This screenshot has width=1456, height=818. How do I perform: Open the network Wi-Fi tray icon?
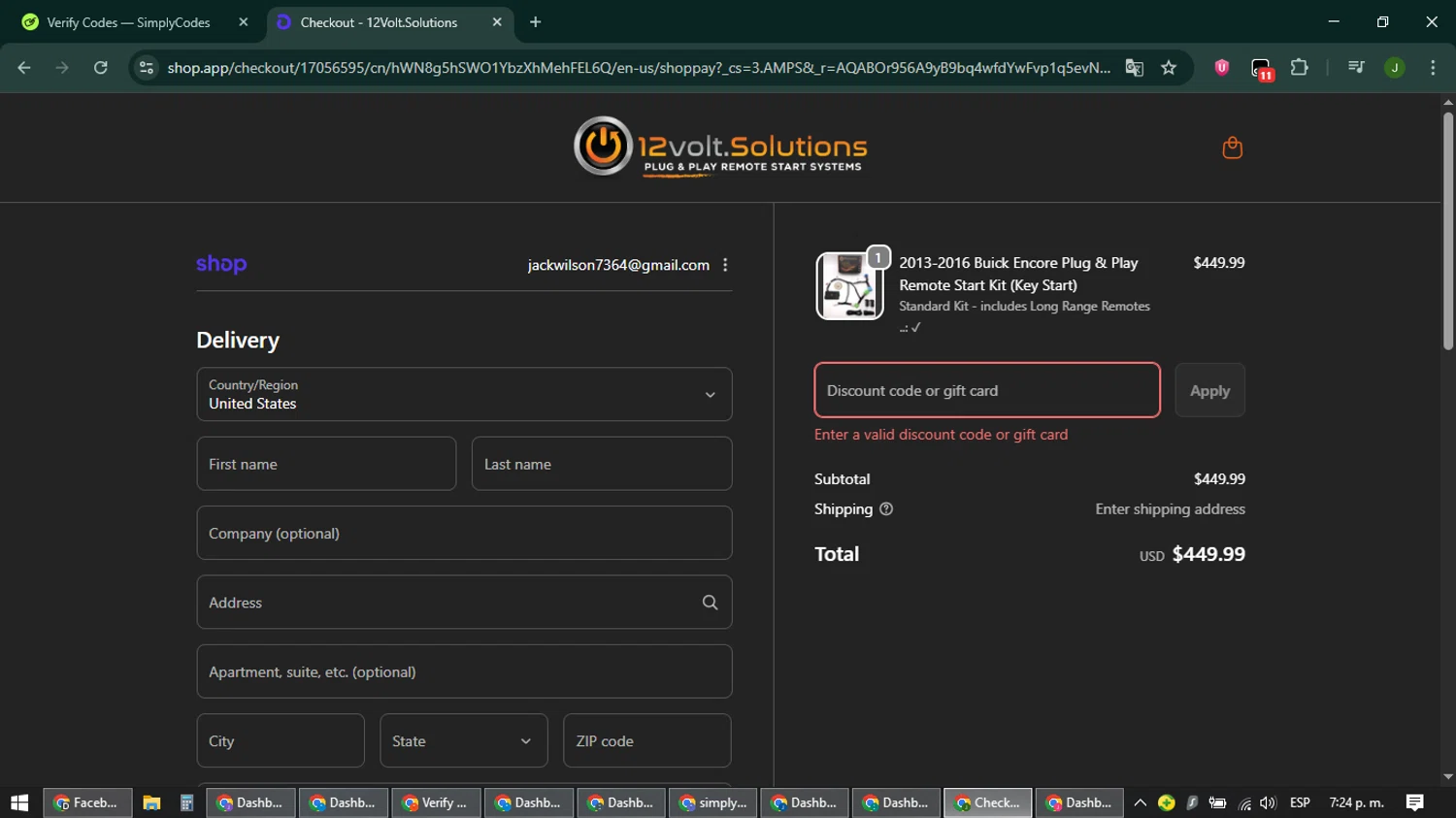click(x=1243, y=802)
